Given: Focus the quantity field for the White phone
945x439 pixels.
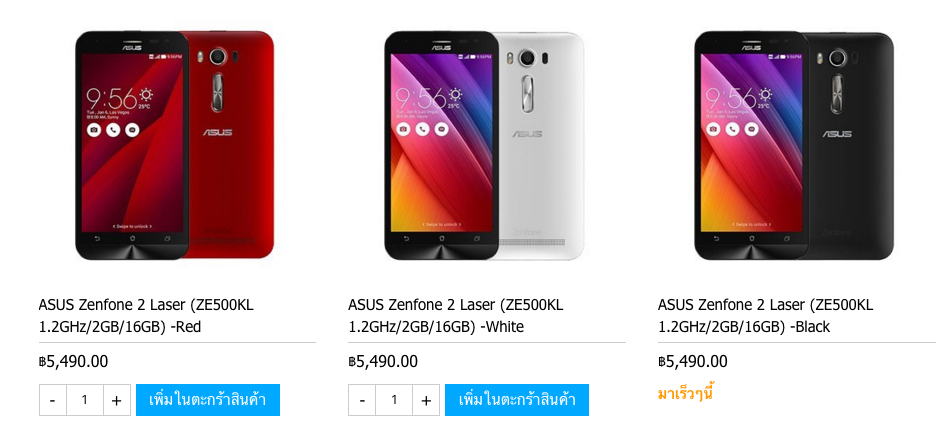Looking at the screenshot, I should point(394,400).
